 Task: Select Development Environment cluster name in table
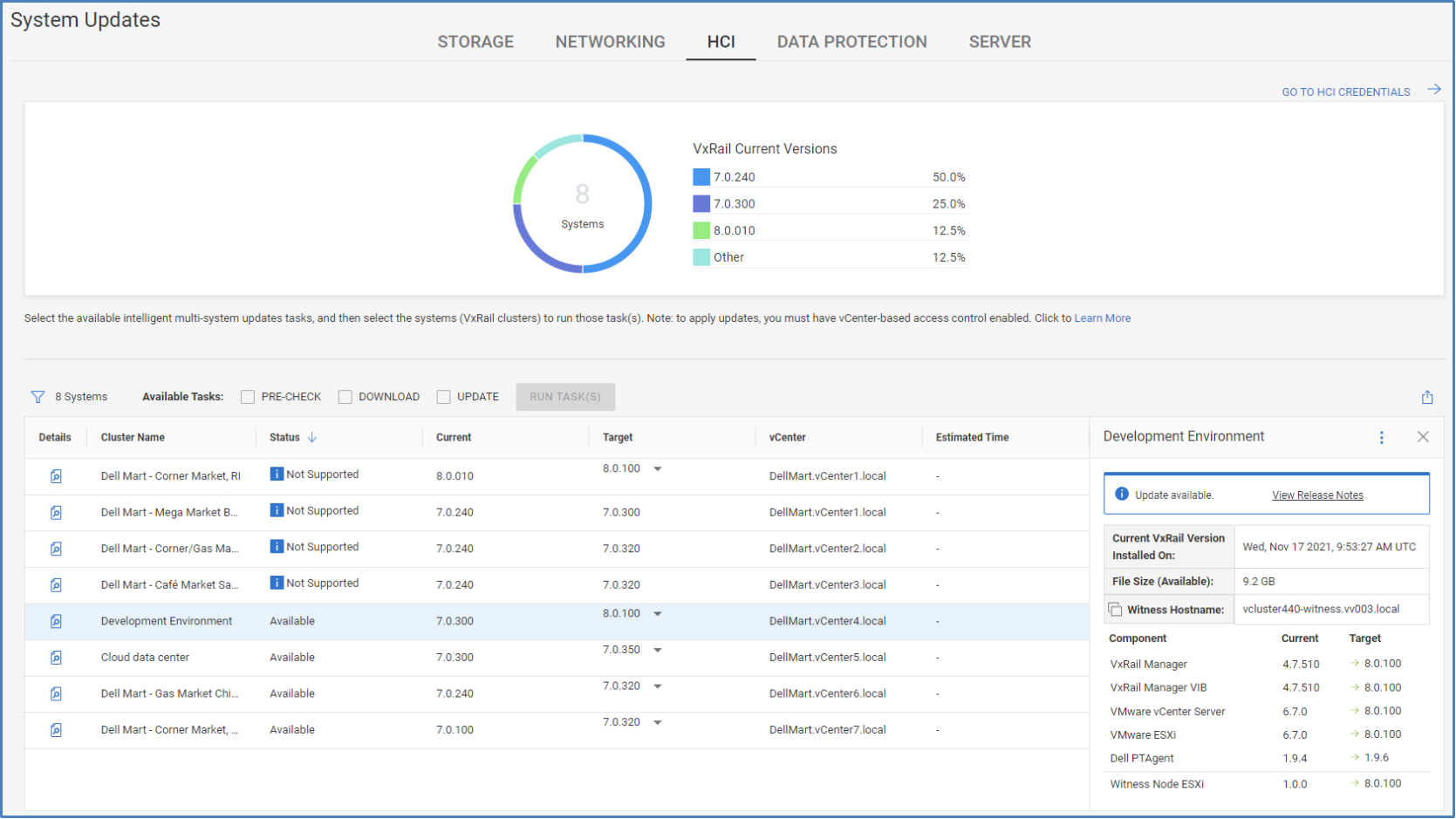[x=167, y=621]
